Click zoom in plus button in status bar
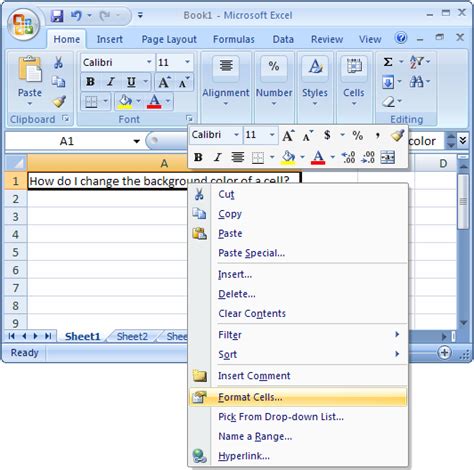The height and width of the screenshot is (470, 474). [x=444, y=353]
